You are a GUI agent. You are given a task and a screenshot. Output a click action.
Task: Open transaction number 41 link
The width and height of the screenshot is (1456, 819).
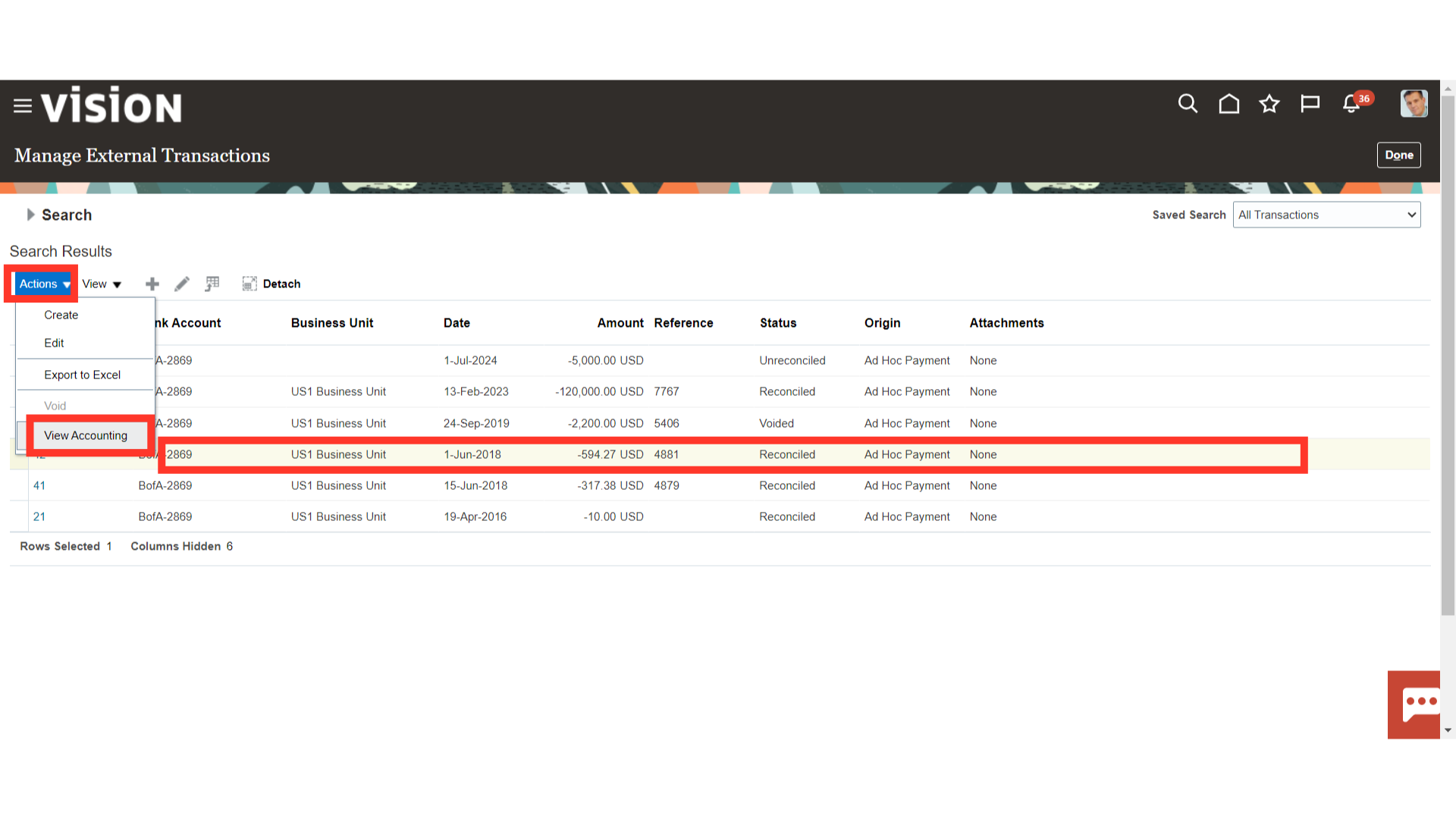coord(39,485)
